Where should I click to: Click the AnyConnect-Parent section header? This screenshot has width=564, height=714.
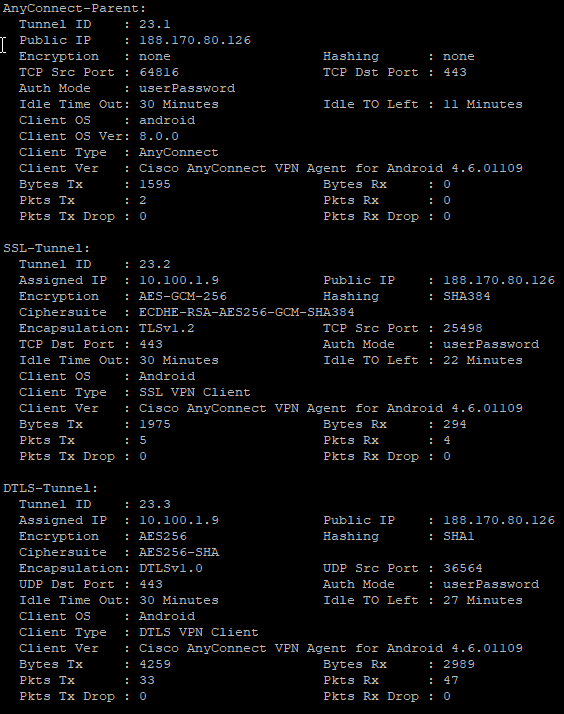tap(75, 8)
